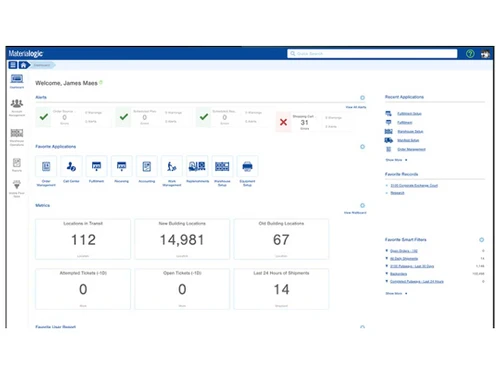This screenshot has width=500, height=375.
Task: Open the All Daily Shipments smart filter
Action: click(x=404, y=258)
